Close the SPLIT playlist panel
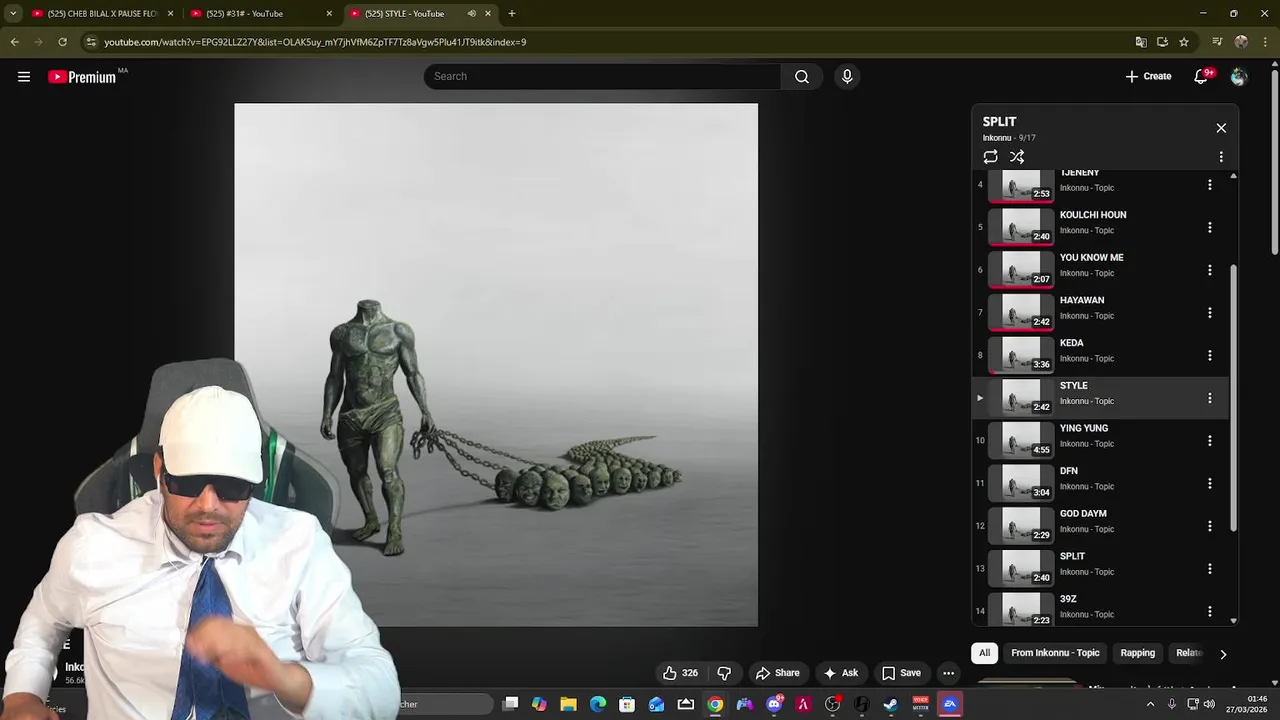The height and width of the screenshot is (720, 1280). (x=1221, y=128)
